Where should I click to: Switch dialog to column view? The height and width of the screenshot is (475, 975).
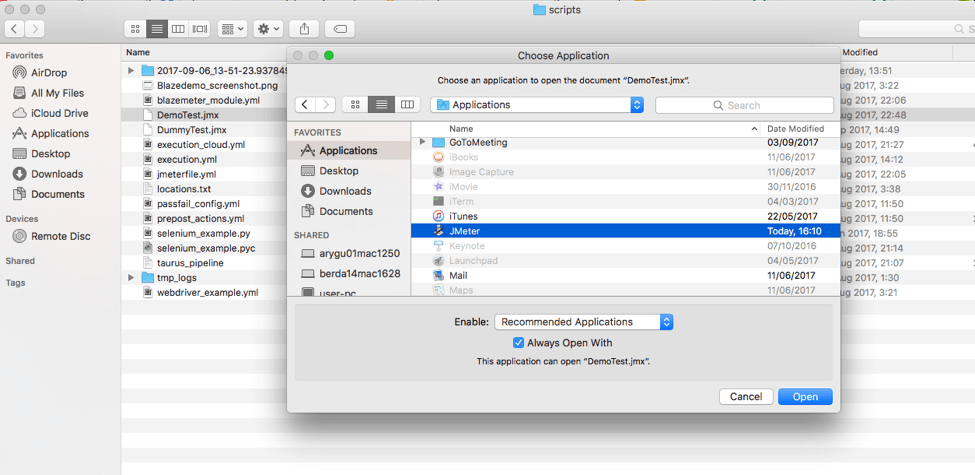tap(407, 105)
